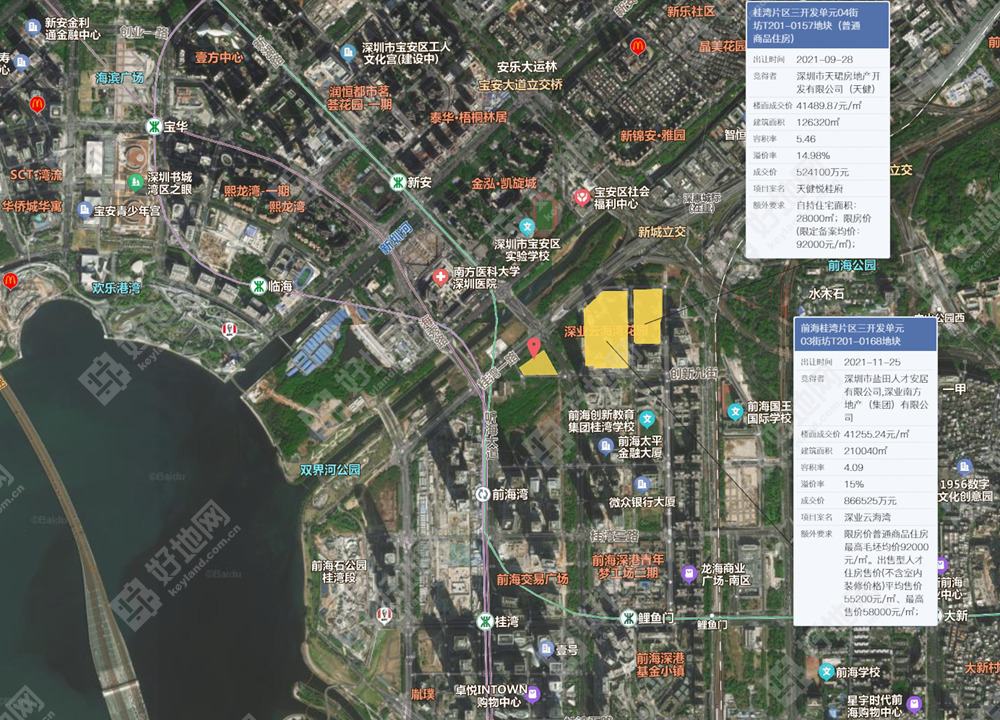This screenshot has width=1000, height=720.
Task: Click the 宝安青少年宫 building icon
Action: pos(84,210)
